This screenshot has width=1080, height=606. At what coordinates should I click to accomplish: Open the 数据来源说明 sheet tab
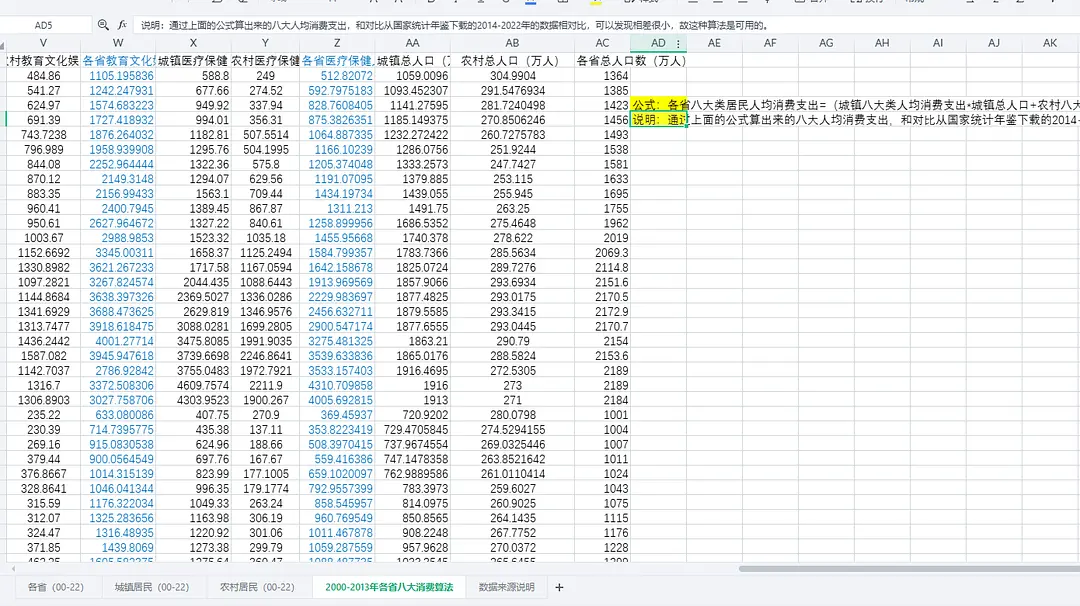coord(506,587)
